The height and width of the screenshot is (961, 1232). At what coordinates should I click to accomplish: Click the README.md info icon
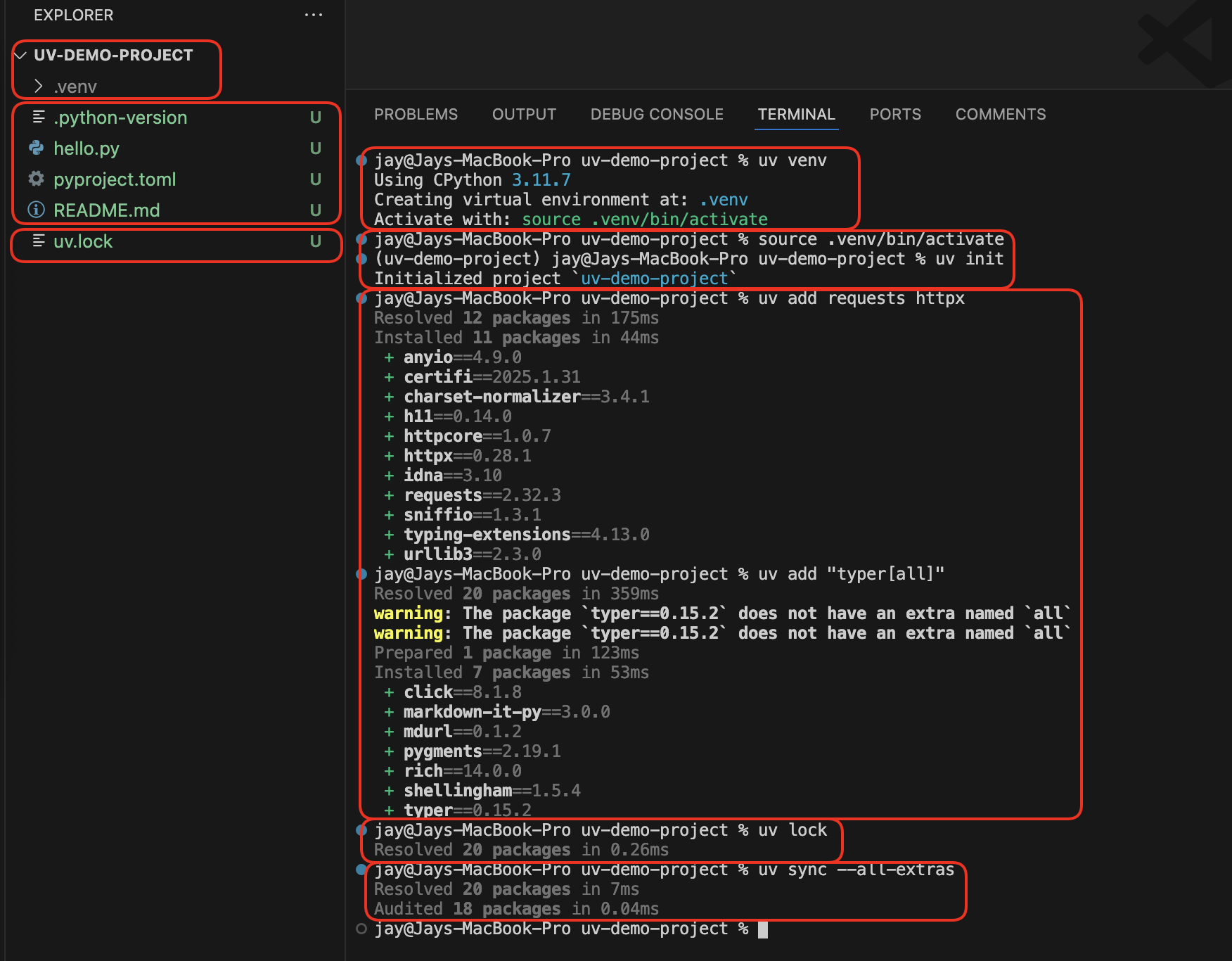[x=37, y=210]
